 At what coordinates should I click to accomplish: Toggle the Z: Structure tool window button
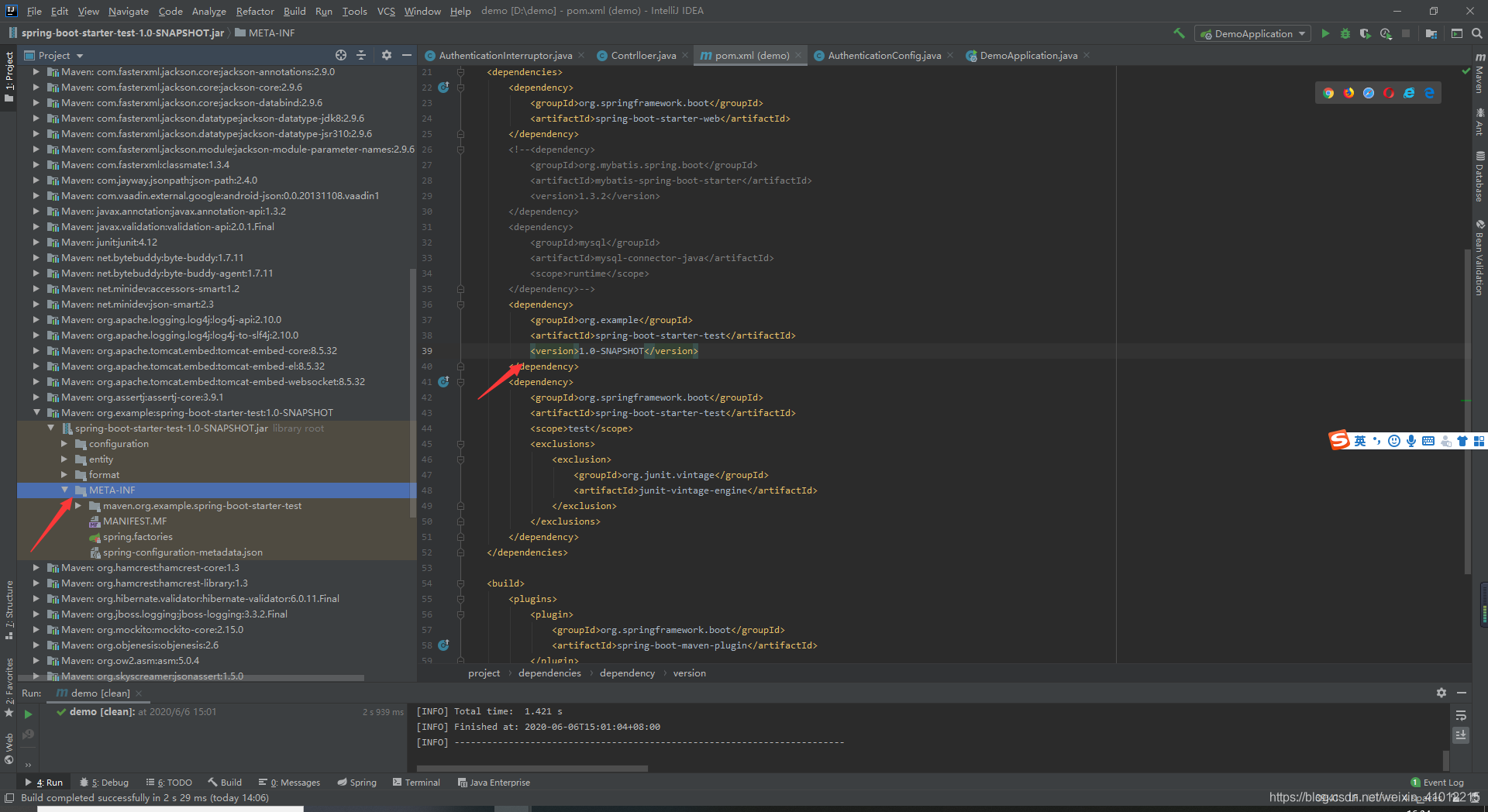pos(9,610)
